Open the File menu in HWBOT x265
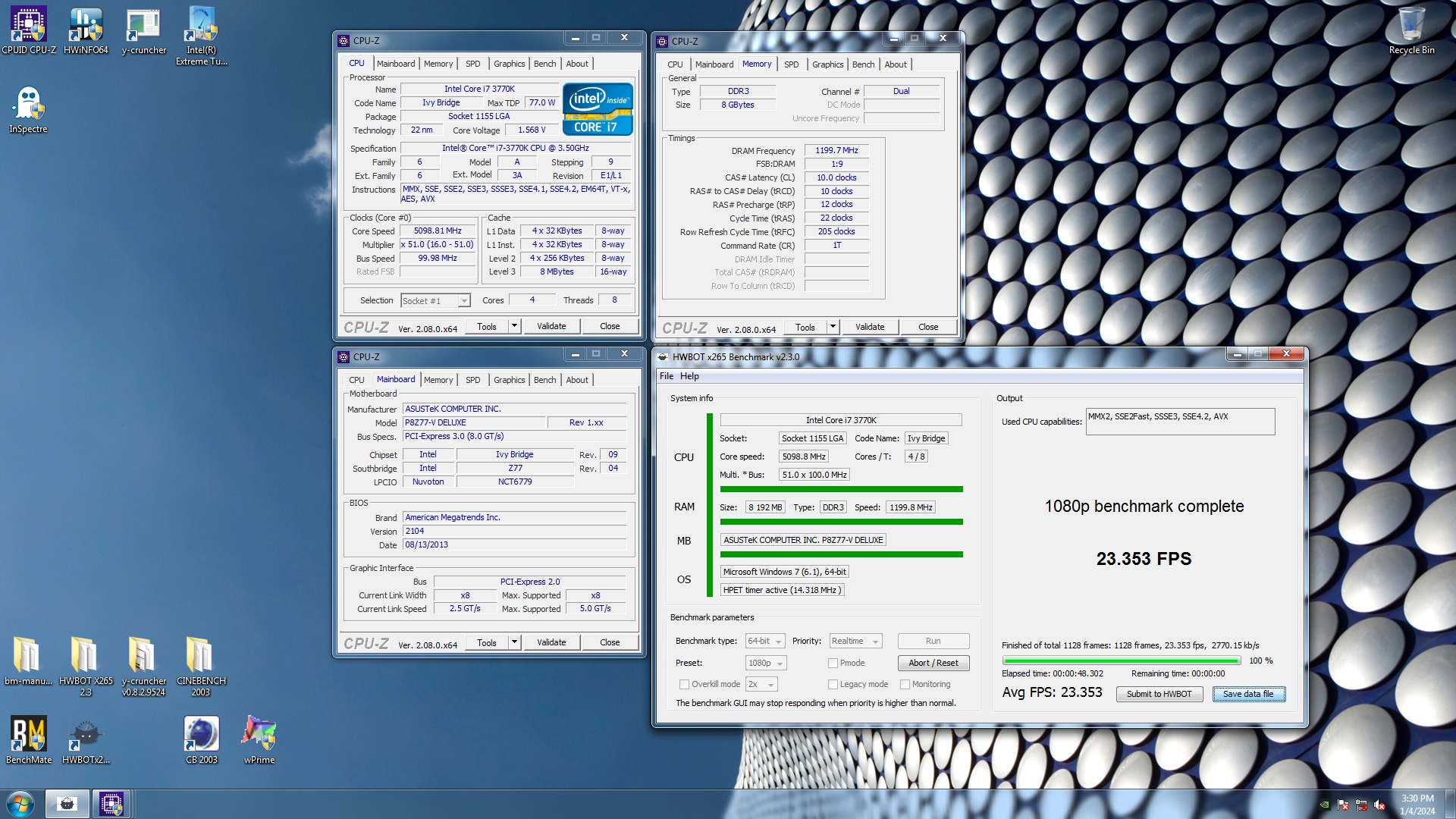This screenshot has height=819, width=1456. click(666, 376)
